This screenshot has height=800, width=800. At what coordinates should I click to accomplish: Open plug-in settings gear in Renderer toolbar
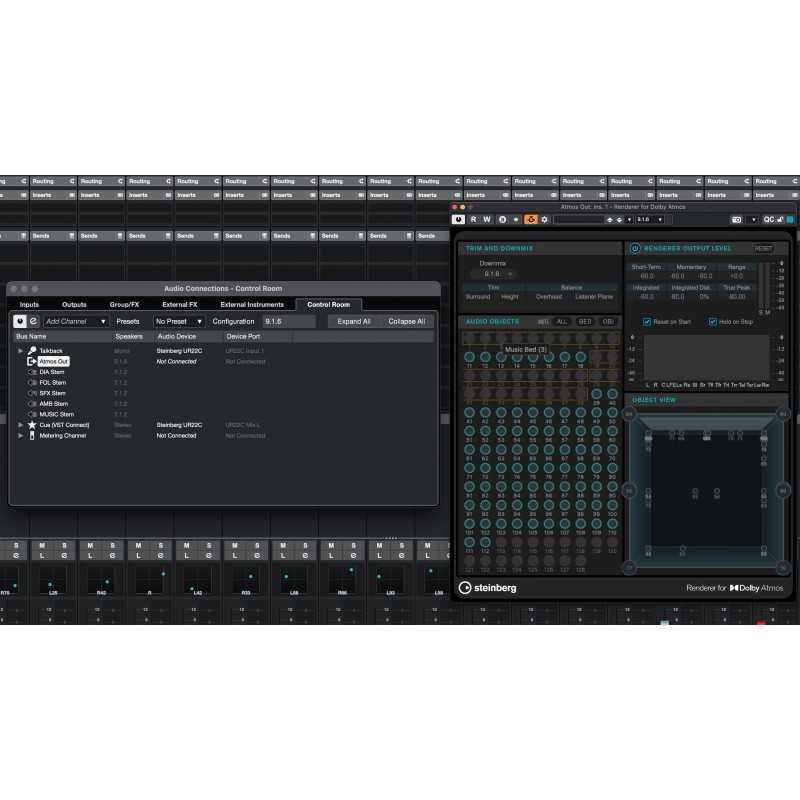pyautogui.click(x=544, y=219)
